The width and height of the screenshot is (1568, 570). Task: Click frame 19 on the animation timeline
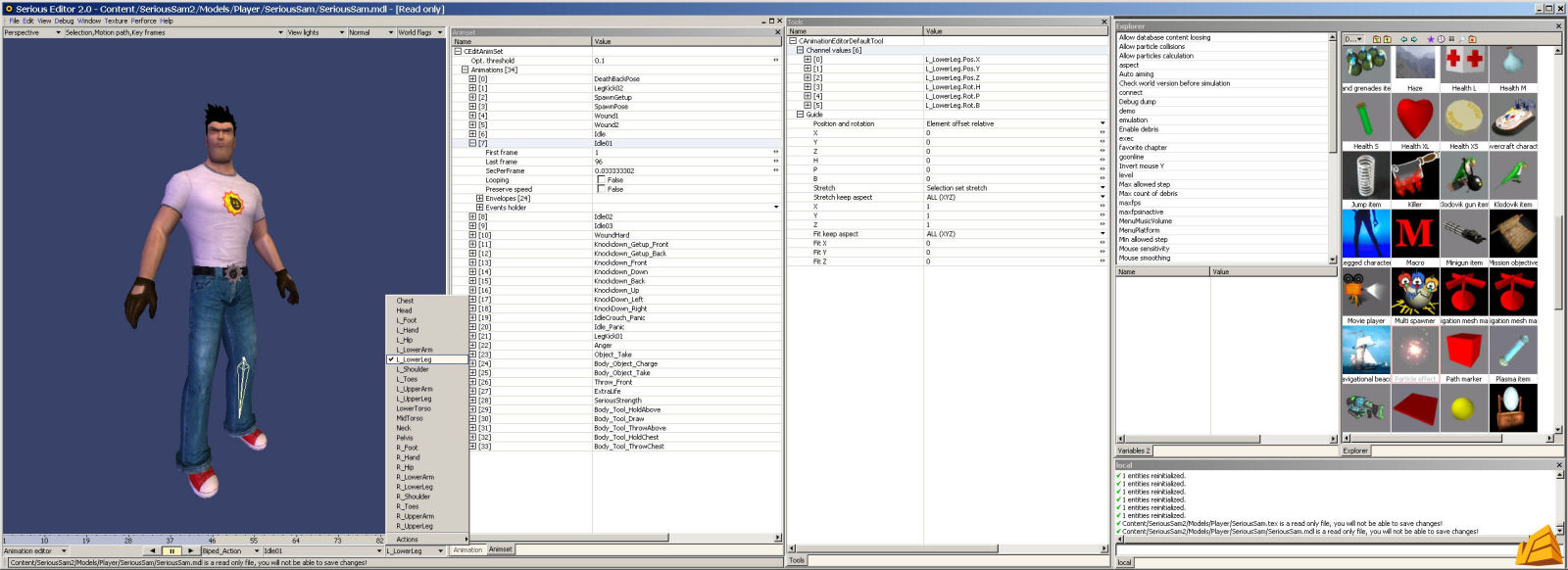(x=86, y=540)
